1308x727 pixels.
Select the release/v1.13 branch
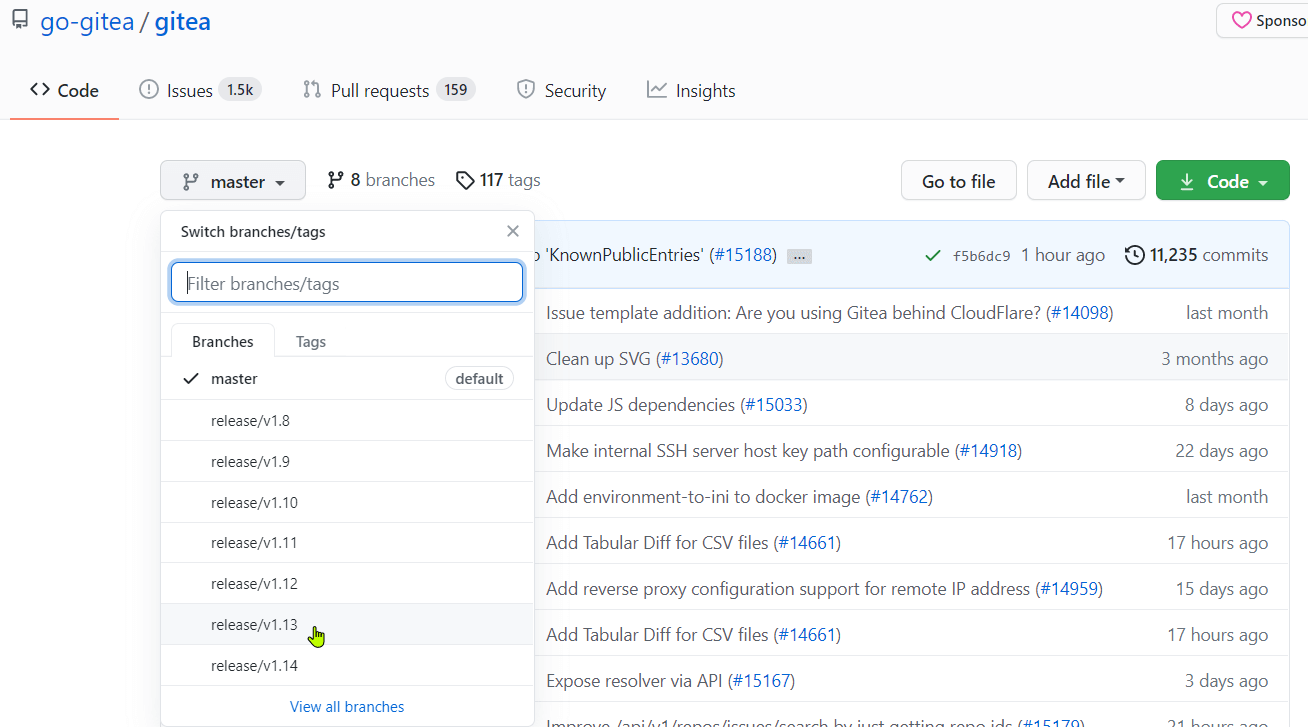pos(254,625)
